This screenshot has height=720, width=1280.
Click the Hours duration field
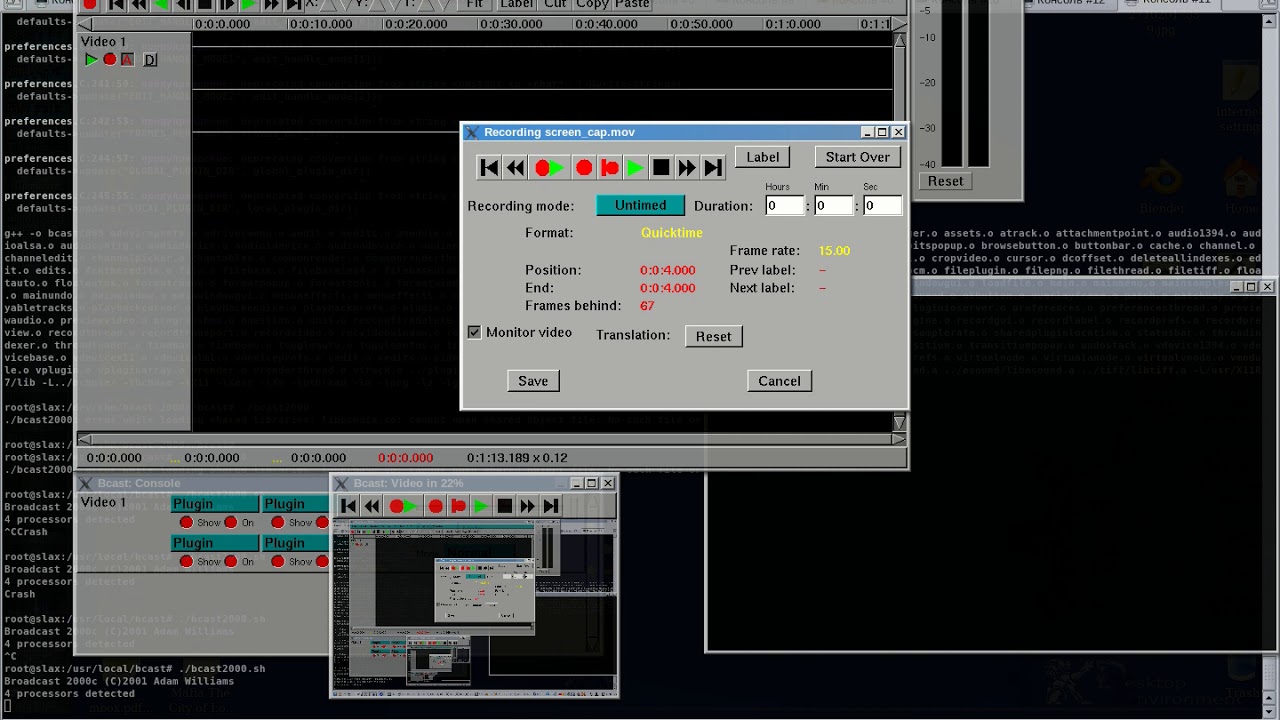(x=785, y=205)
